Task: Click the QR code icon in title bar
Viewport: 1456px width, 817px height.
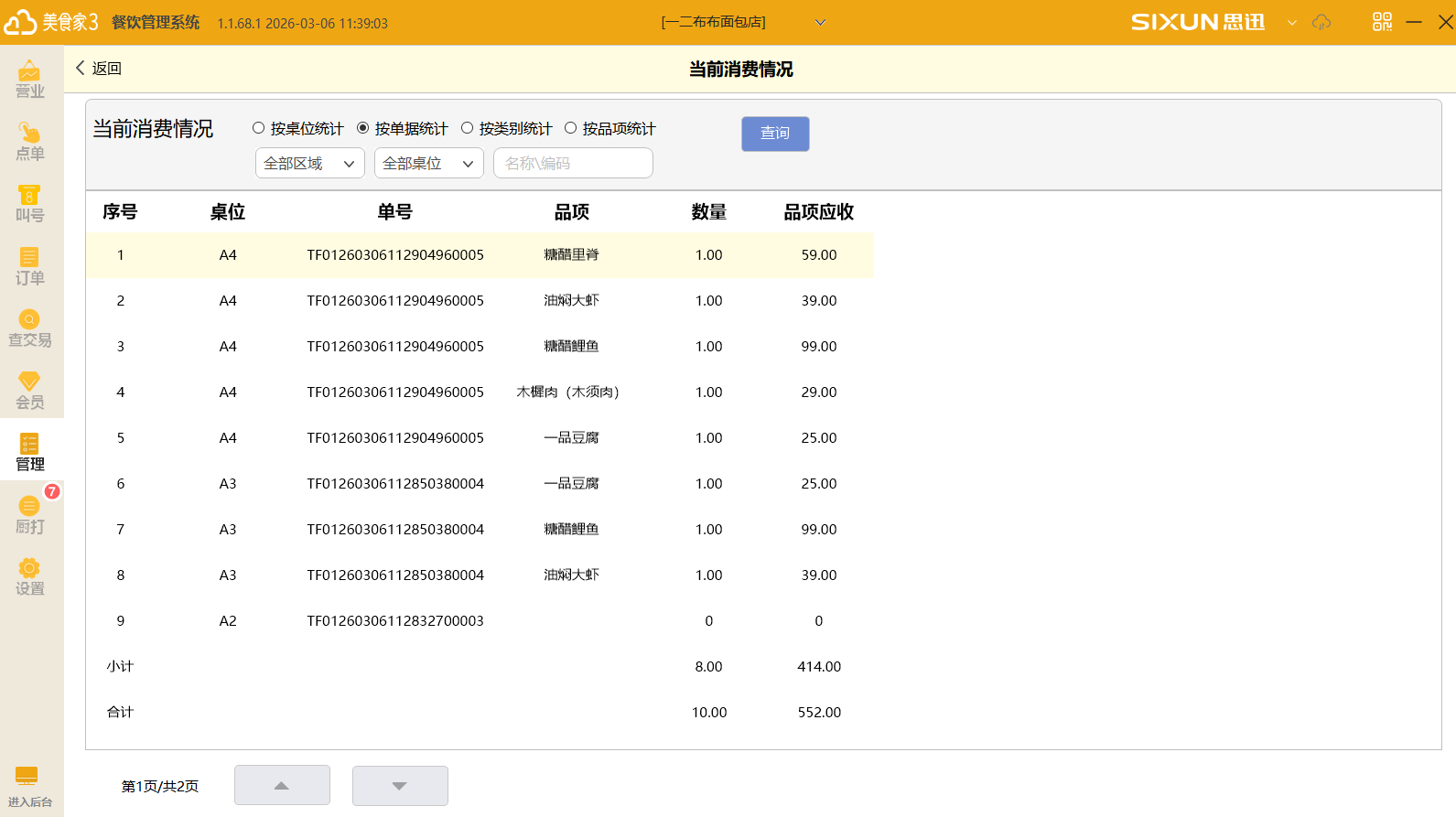Action: 1382,22
